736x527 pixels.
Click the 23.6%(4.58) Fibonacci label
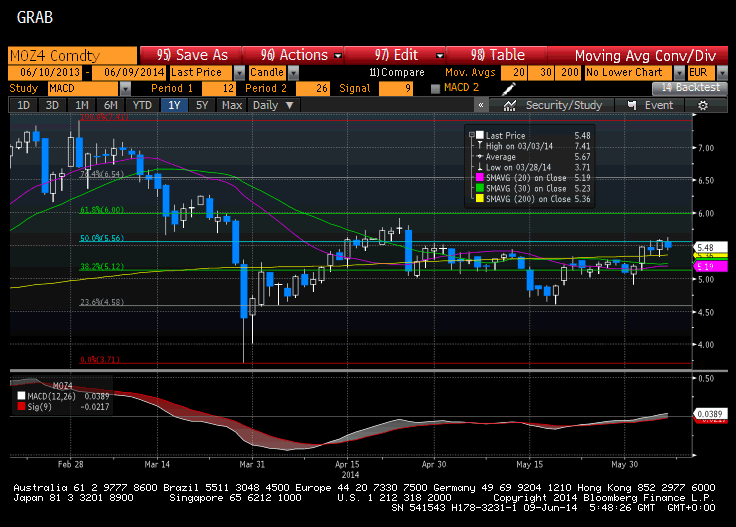coord(102,302)
